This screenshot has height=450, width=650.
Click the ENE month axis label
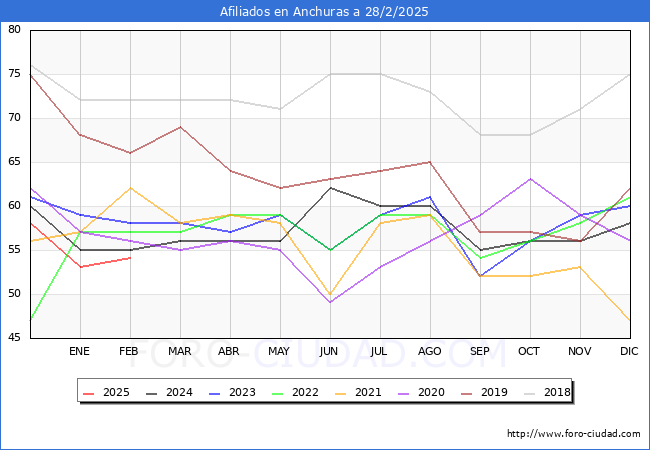coord(79,351)
